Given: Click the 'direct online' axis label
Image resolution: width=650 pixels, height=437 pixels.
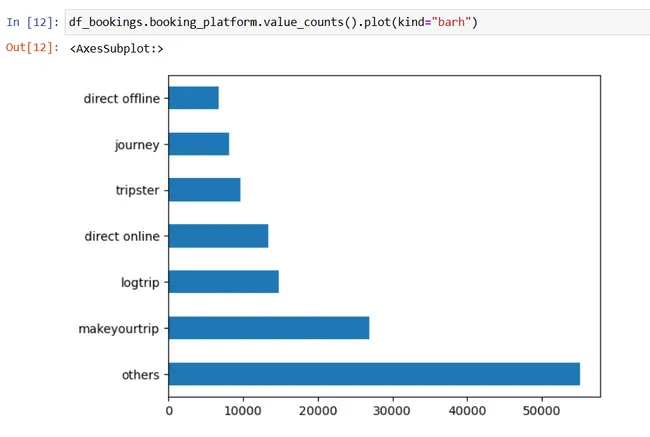Looking at the screenshot, I should [x=122, y=236].
